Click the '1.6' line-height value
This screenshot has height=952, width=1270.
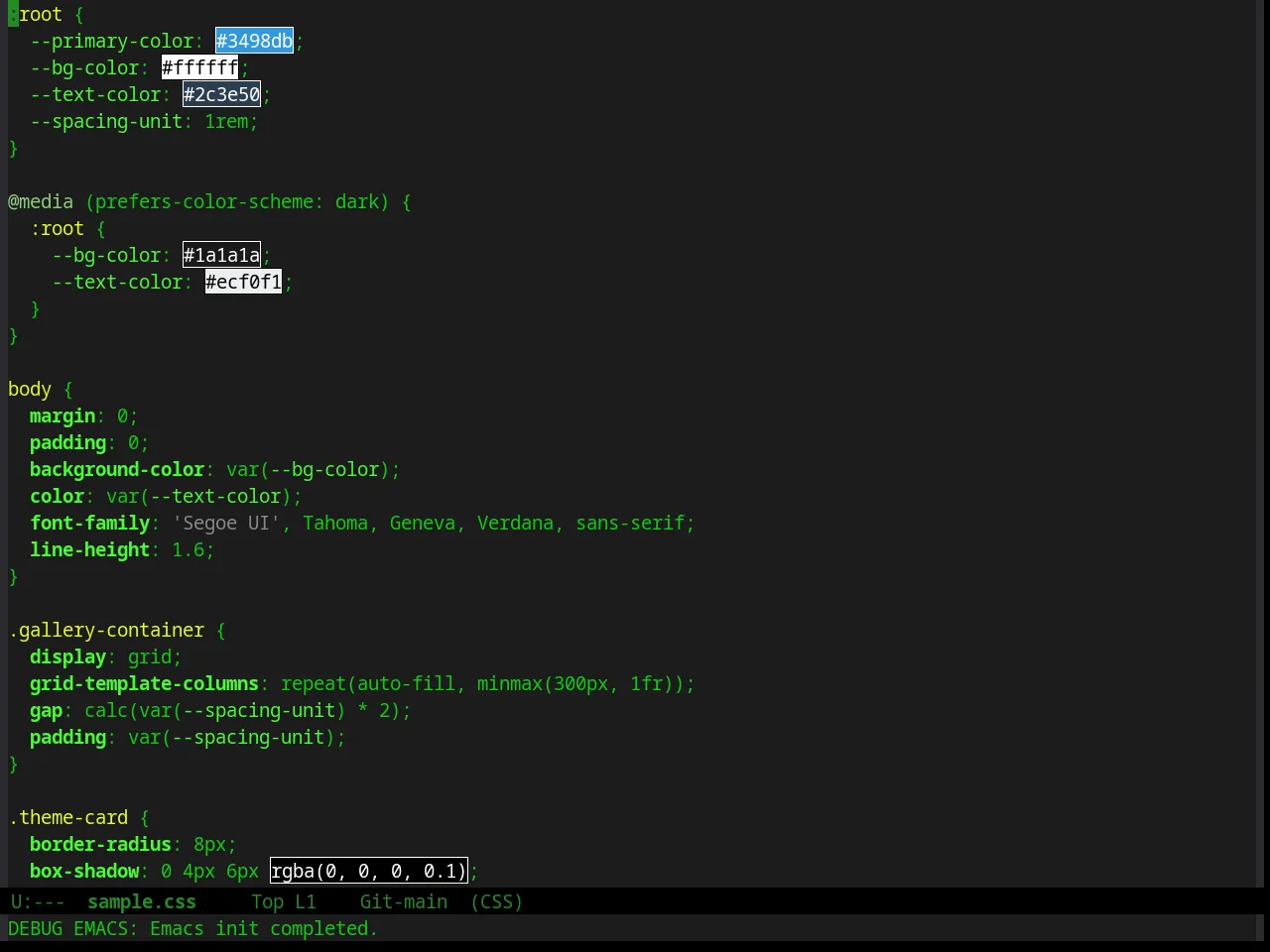tap(189, 549)
